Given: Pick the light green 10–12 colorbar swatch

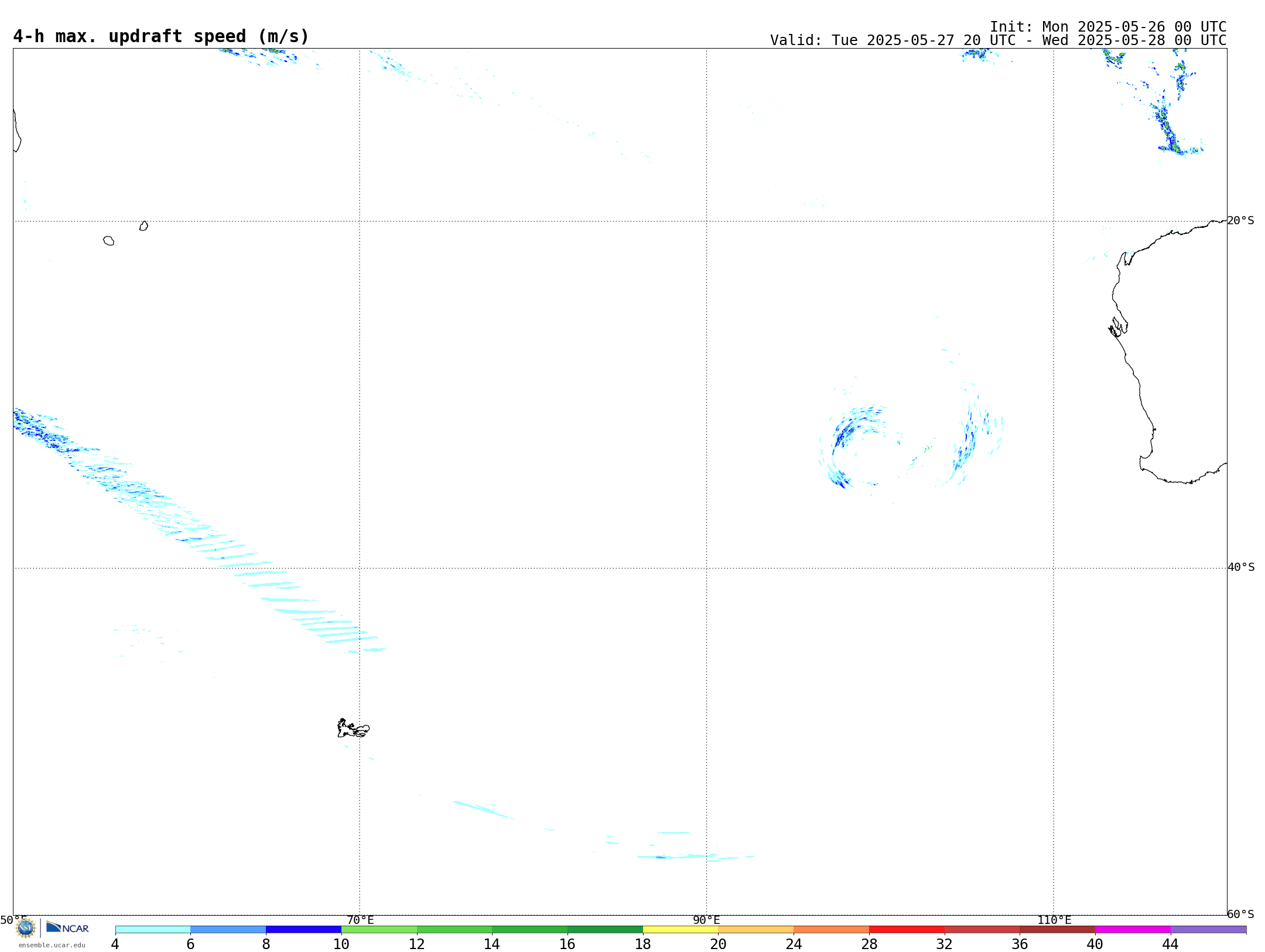Looking at the screenshot, I should pyautogui.click(x=379, y=930).
